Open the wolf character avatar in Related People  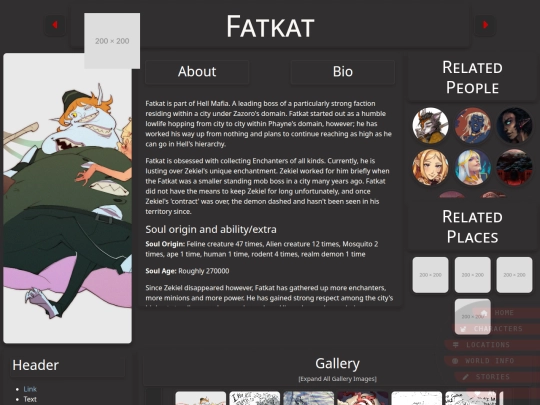(430, 125)
